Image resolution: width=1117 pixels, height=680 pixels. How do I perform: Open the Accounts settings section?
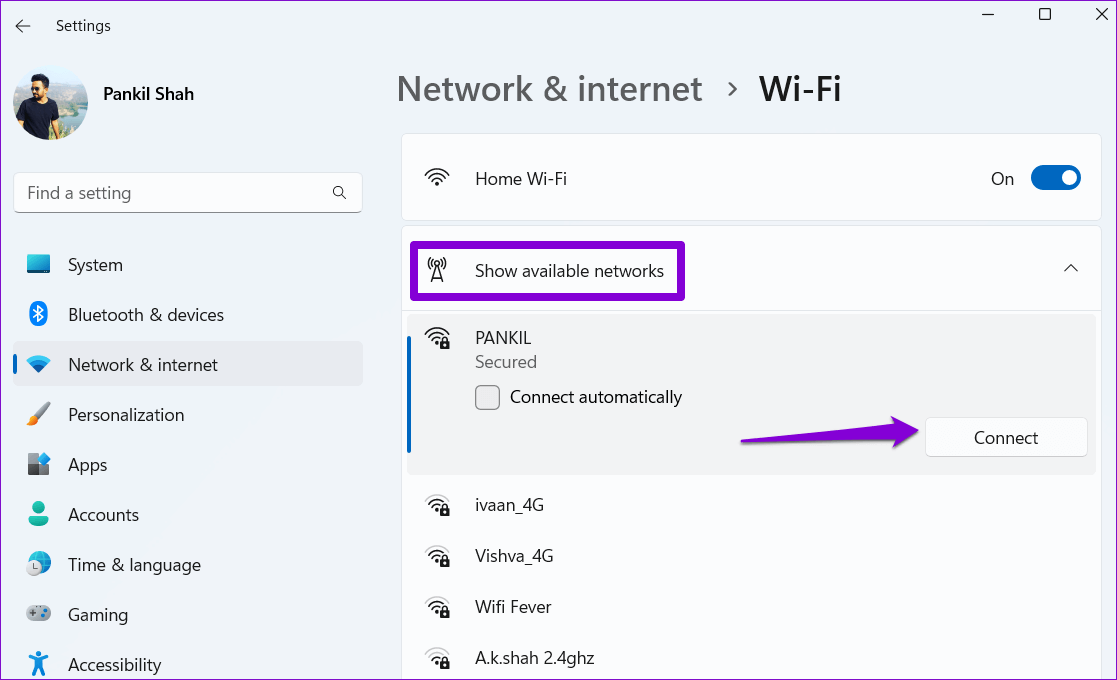point(103,515)
